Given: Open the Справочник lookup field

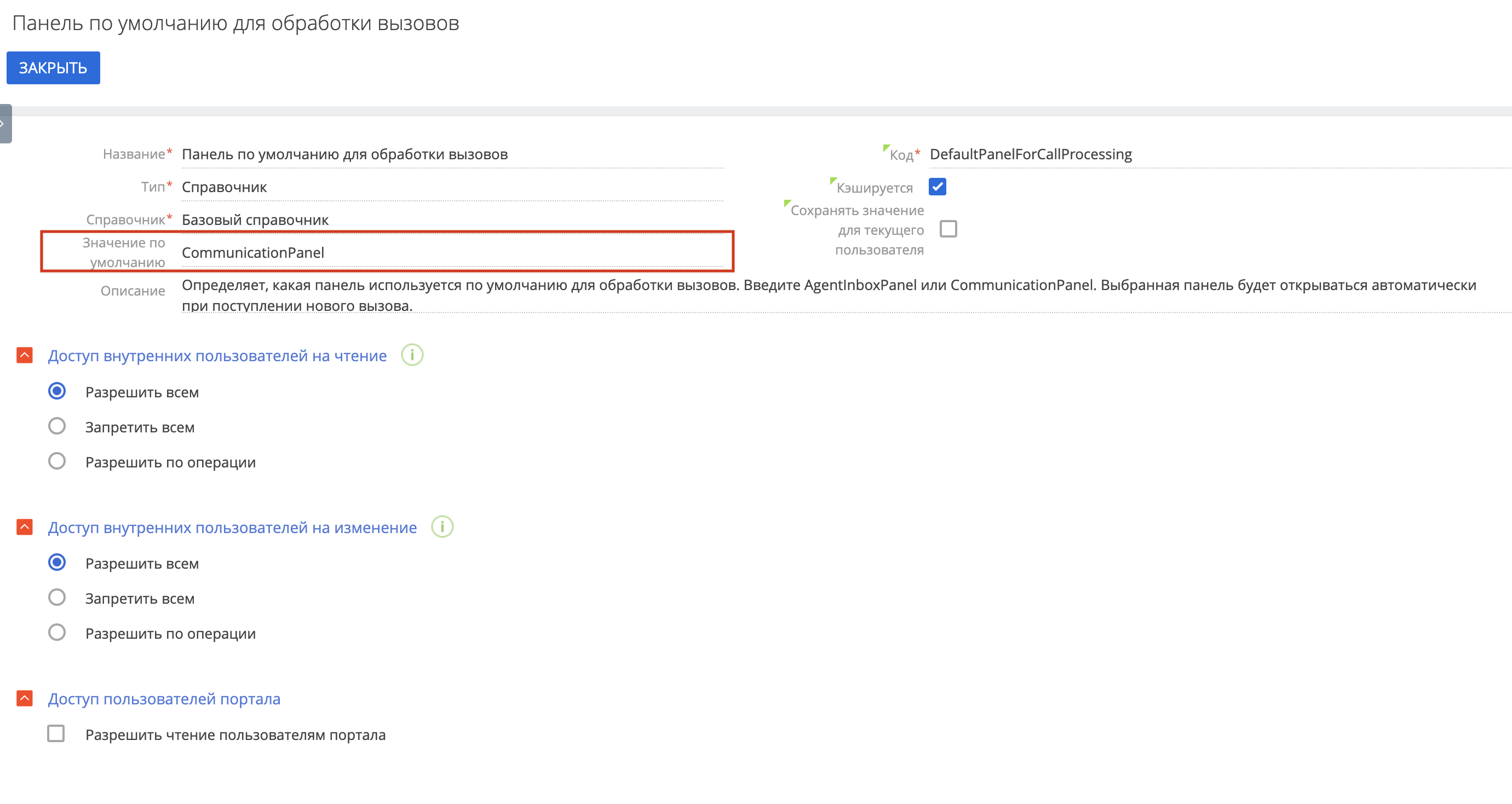Looking at the screenshot, I should point(452,220).
